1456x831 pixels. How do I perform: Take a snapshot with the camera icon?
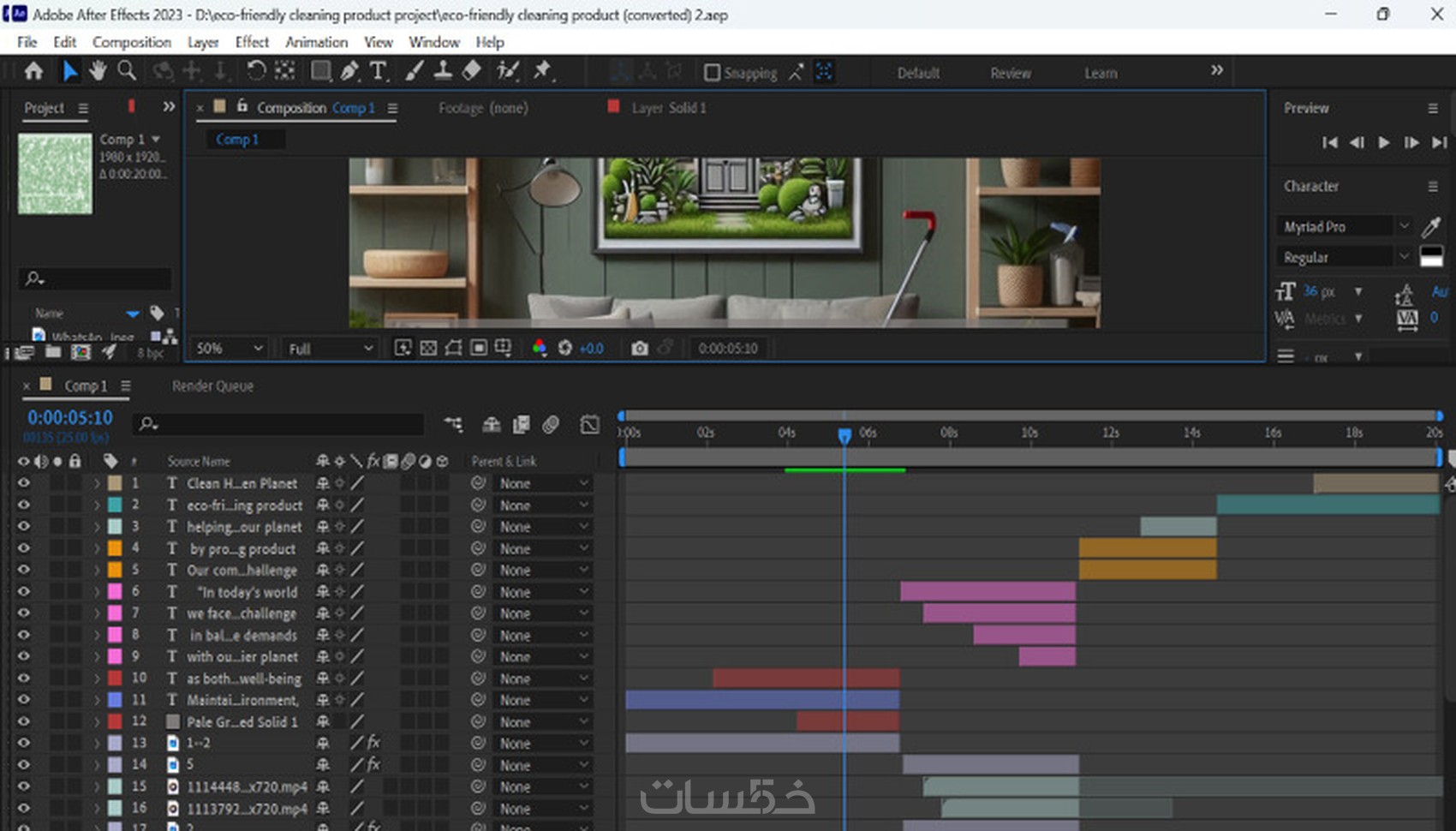pyautogui.click(x=639, y=349)
